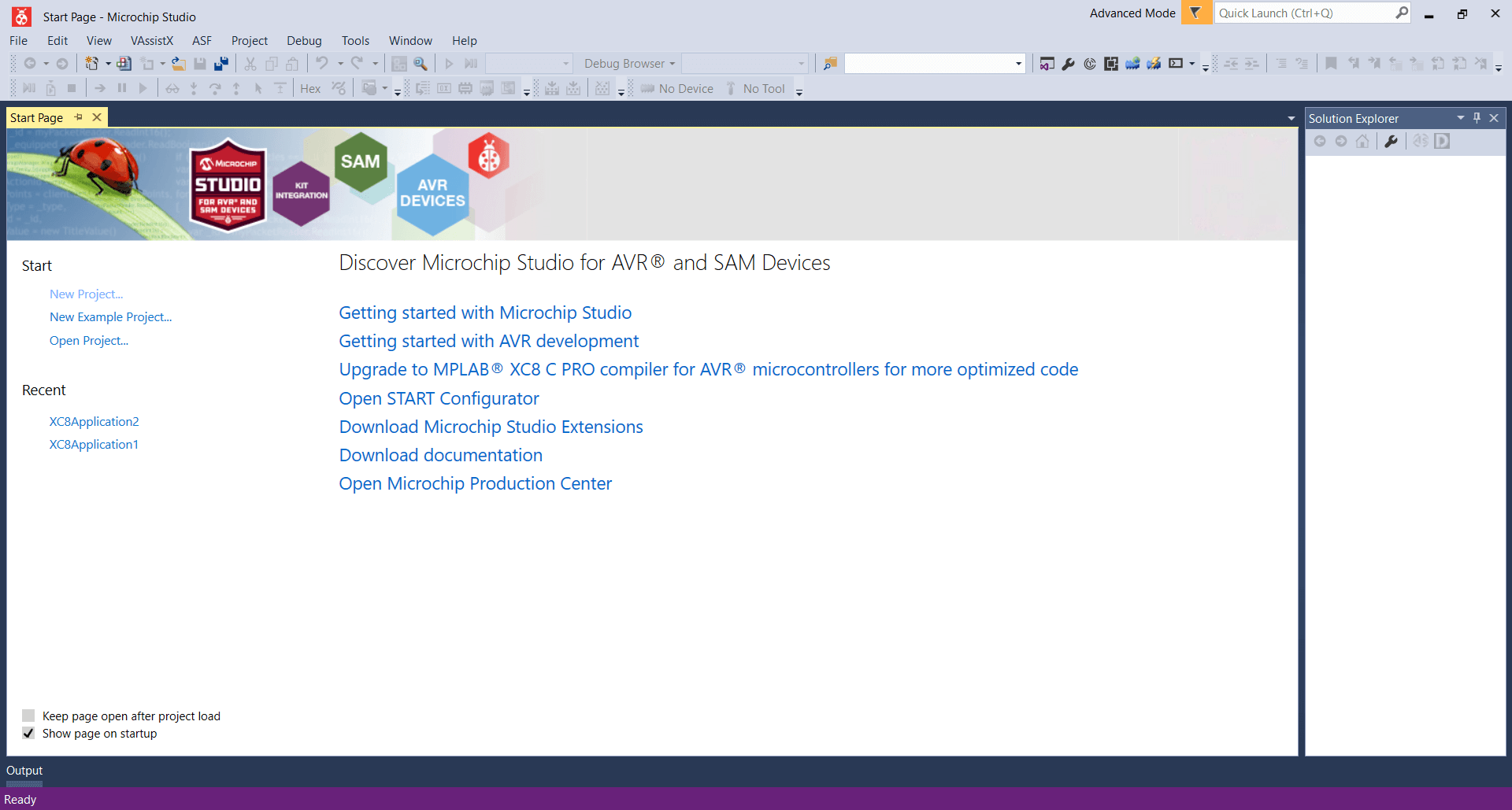Open the command window icon dropdown arrow

1192,64
